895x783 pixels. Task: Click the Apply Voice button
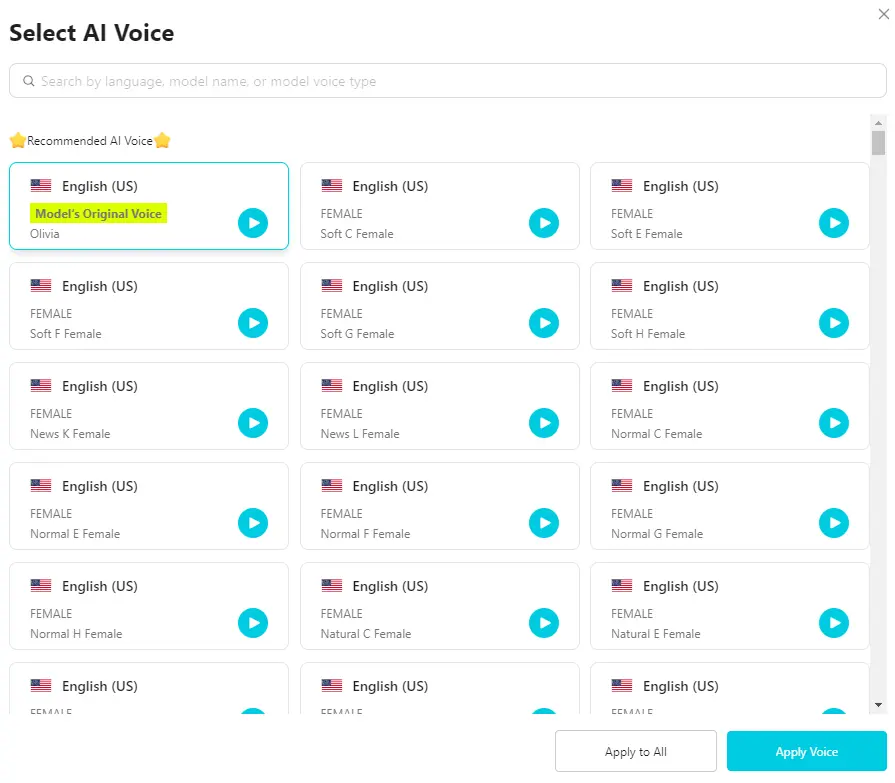[x=806, y=751]
